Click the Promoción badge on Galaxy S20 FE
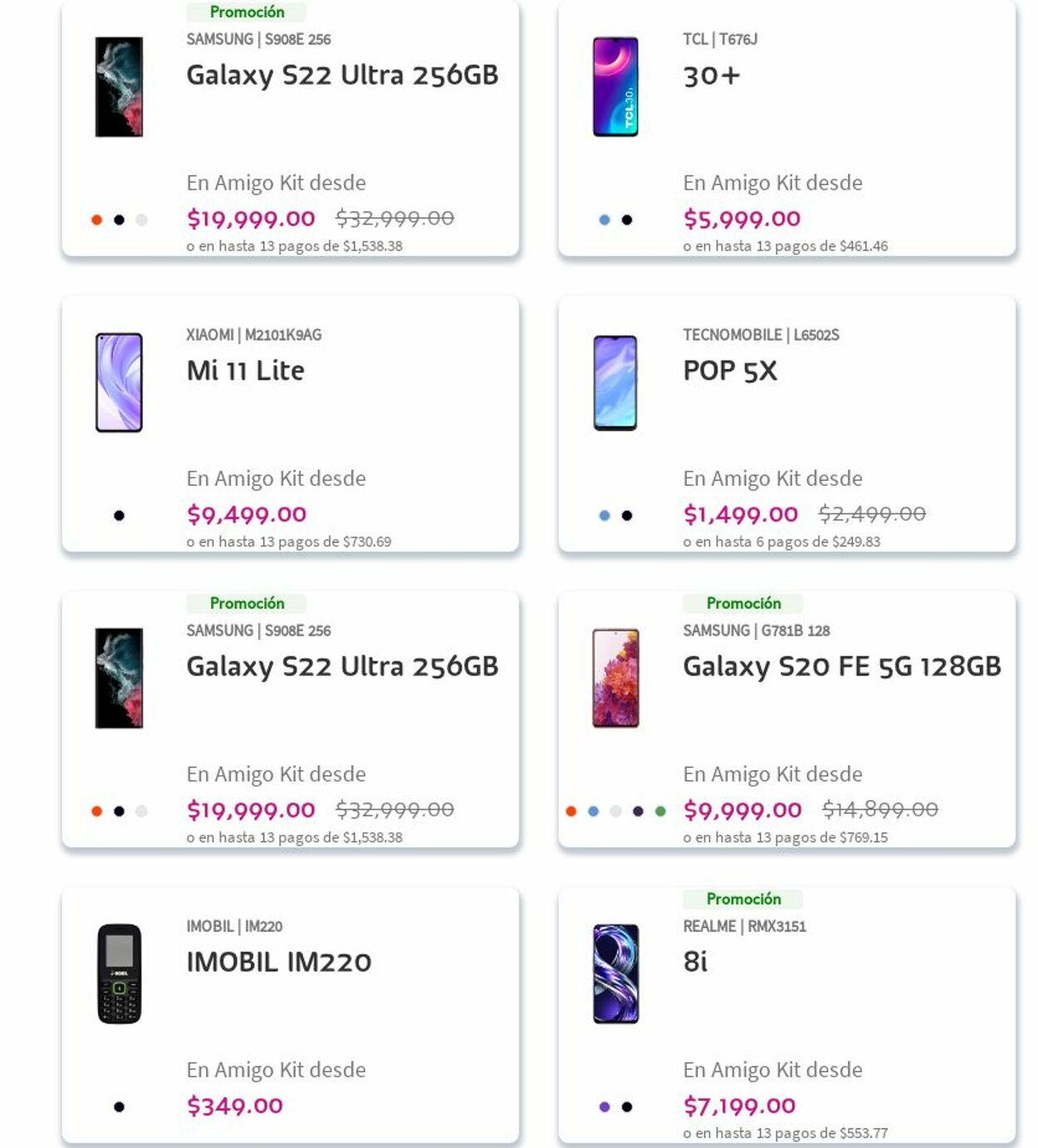Screen dimensions: 1038x1148 point(743,603)
